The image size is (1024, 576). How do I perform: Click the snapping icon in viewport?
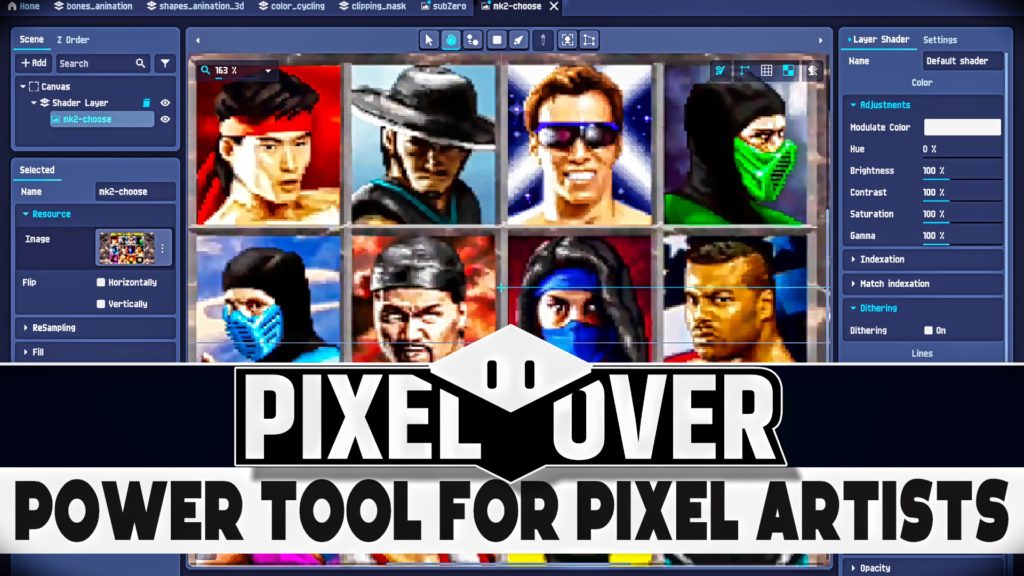pyautogui.click(x=720, y=71)
